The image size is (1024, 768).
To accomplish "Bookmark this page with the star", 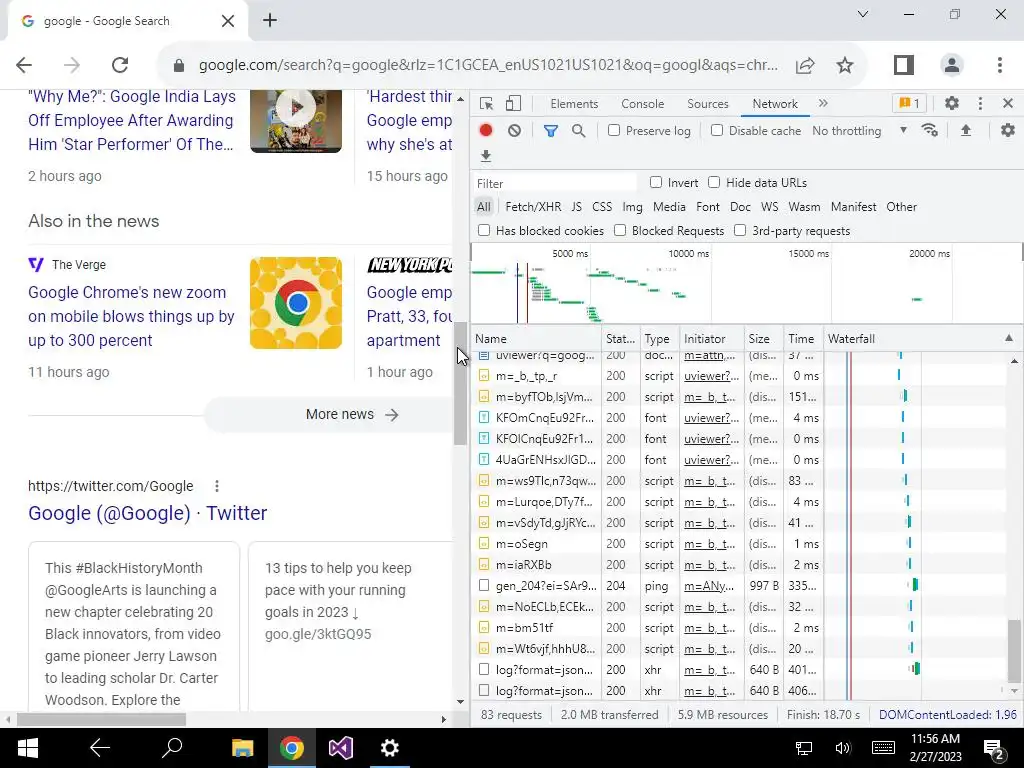I will 845,65.
